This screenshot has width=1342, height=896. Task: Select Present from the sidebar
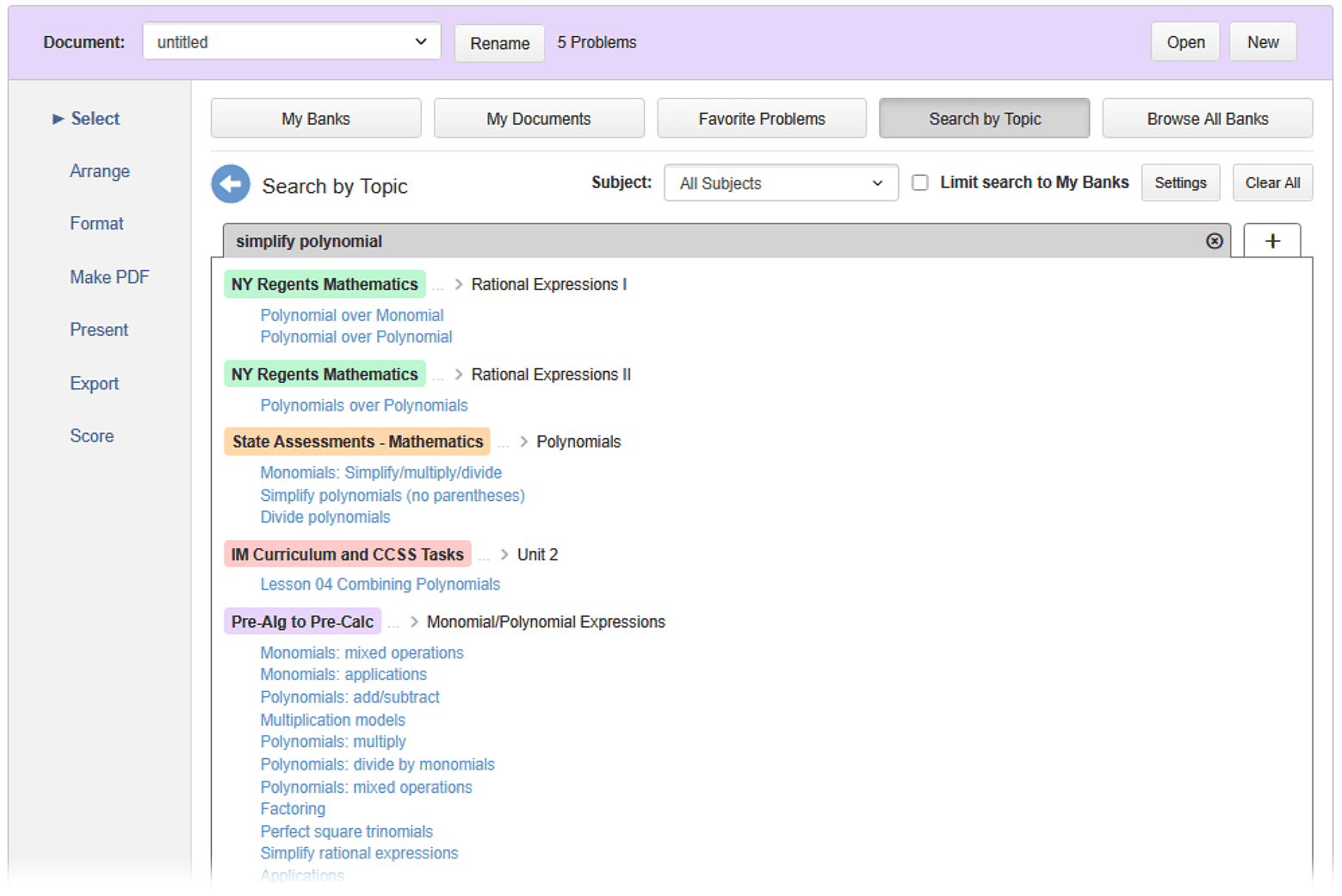point(99,329)
